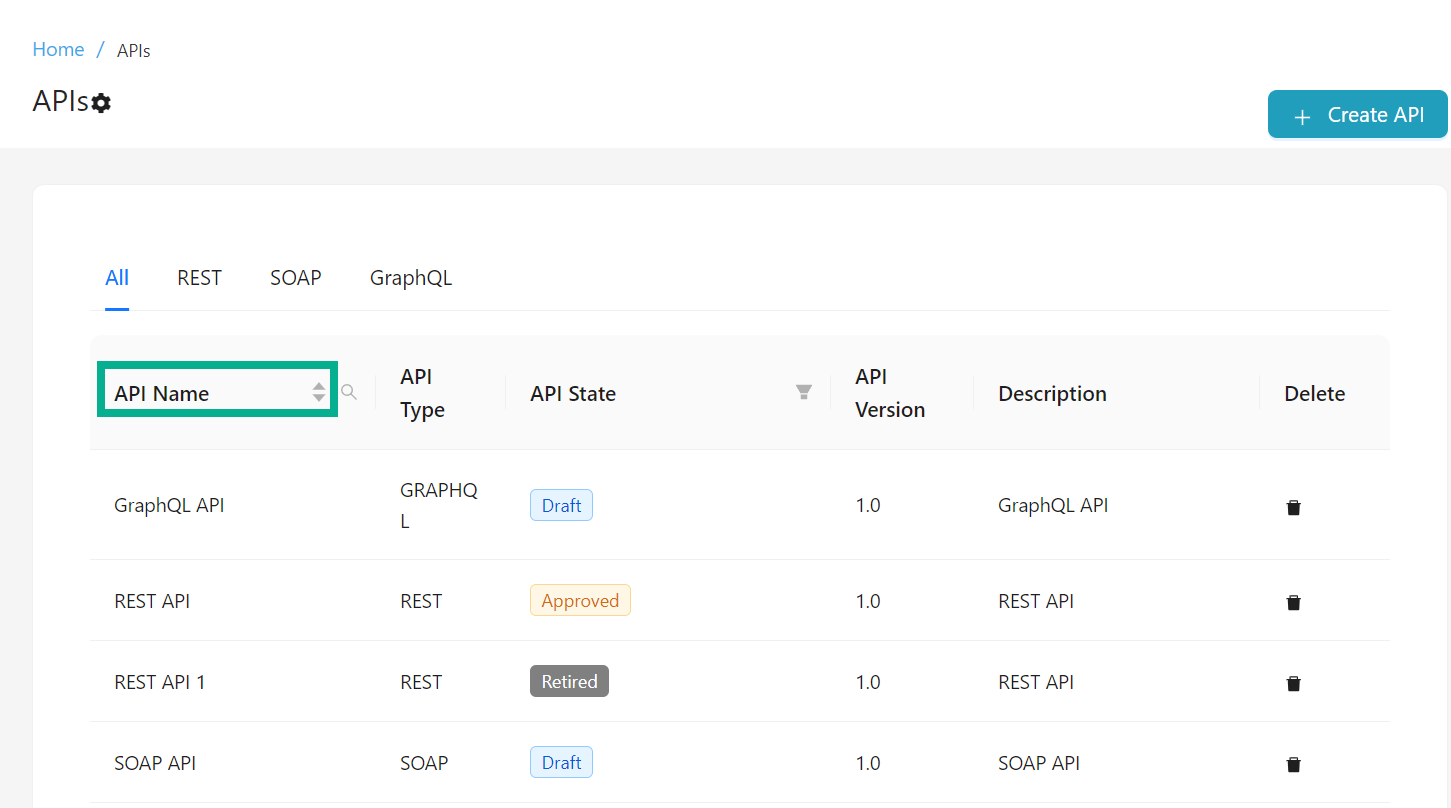Open the SOAP API name entry
This screenshot has height=808, width=1451.
coord(155,763)
